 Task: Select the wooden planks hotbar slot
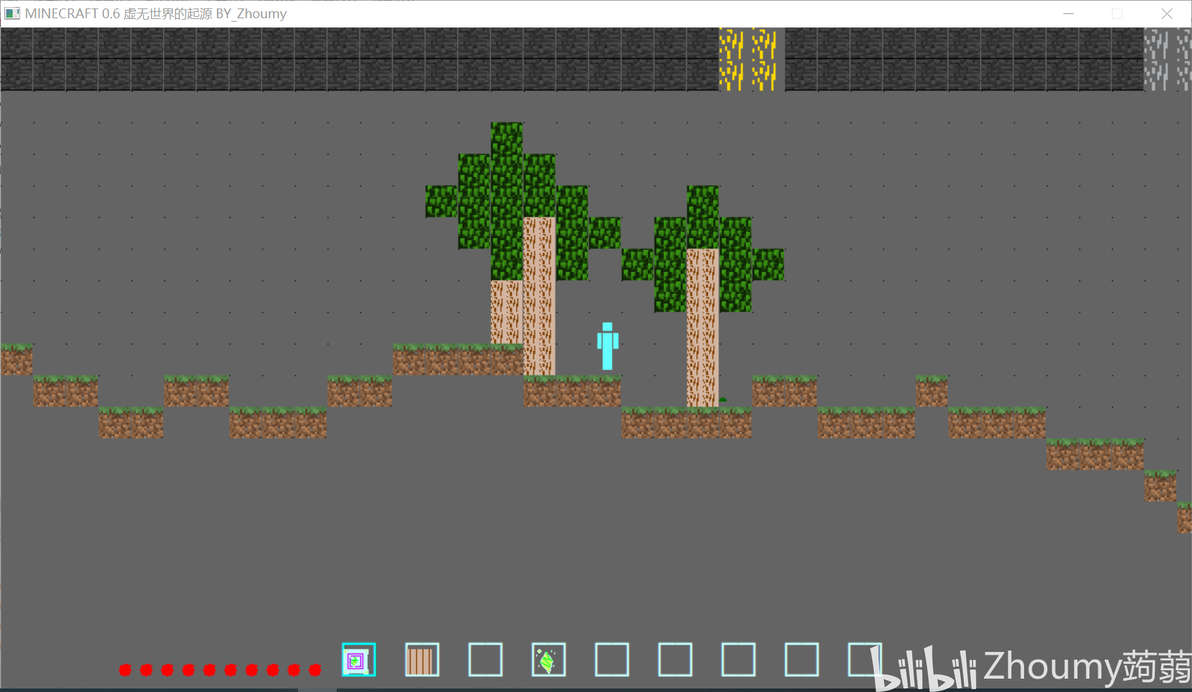[422, 659]
